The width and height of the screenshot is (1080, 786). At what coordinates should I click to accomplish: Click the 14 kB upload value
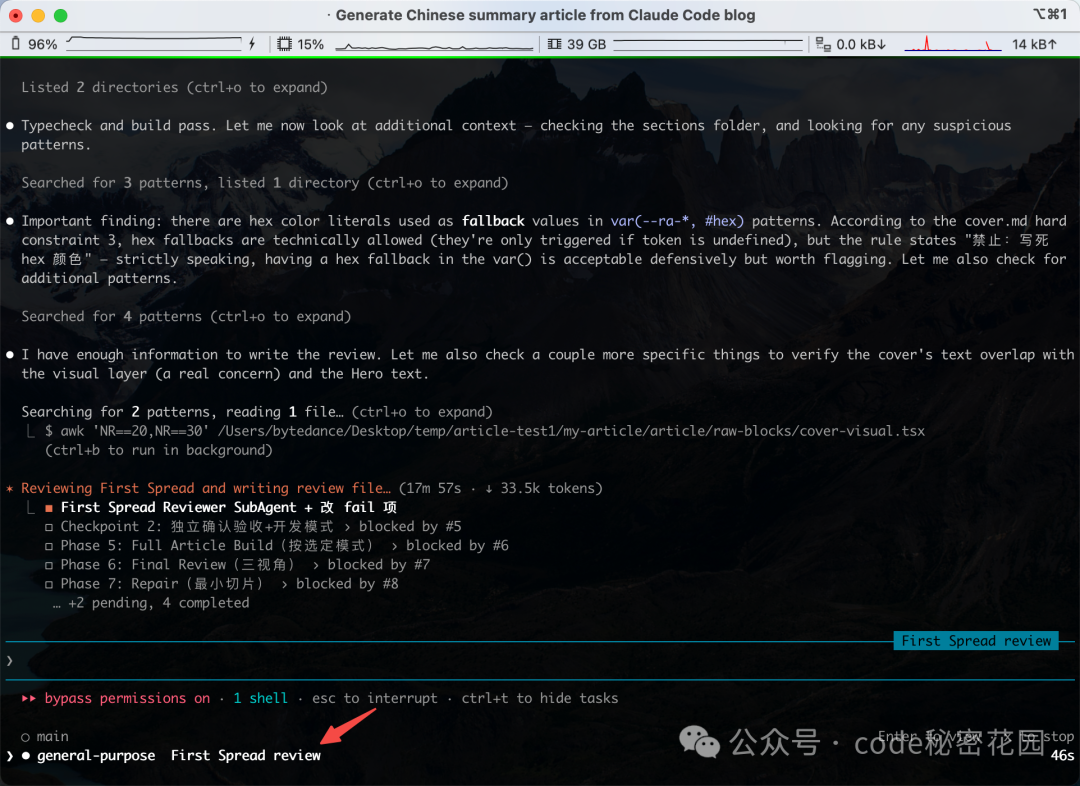[1034, 44]
